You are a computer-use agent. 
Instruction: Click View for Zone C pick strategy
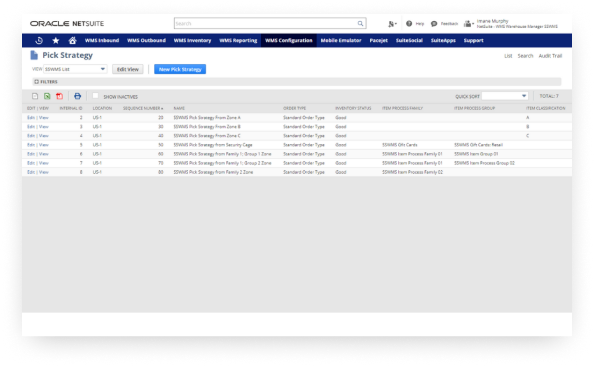(44, 136)
